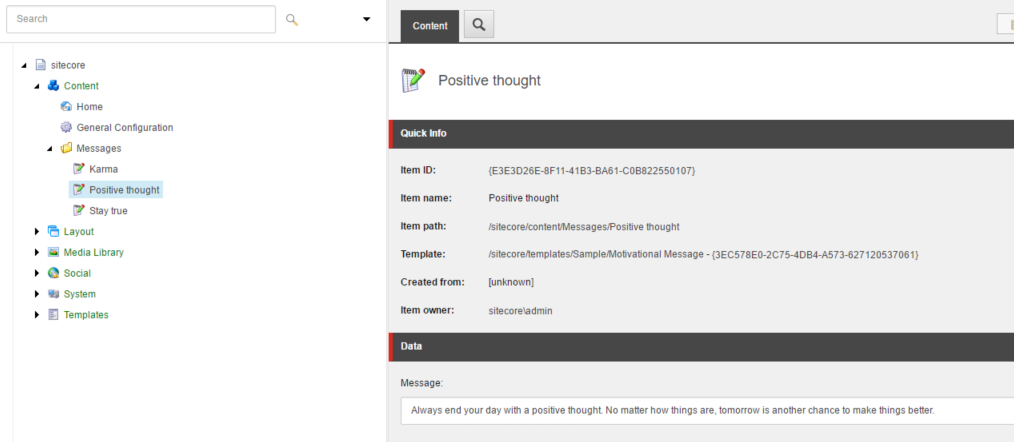Expand the Layout tree node
Viewport: 1014px width, 442px height.
point(37,232)
